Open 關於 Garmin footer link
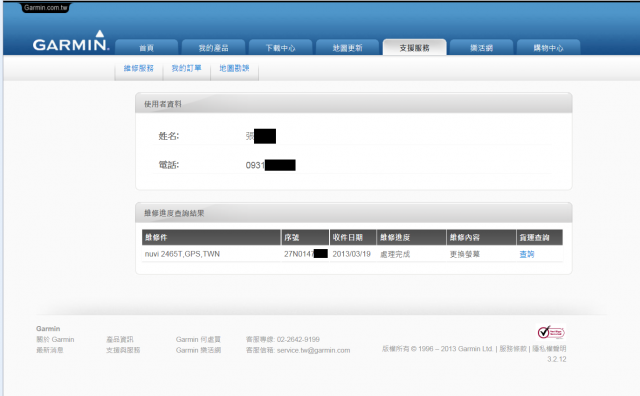Image resolution: width=640 pixels, height=396 pixels. (55, 339)
